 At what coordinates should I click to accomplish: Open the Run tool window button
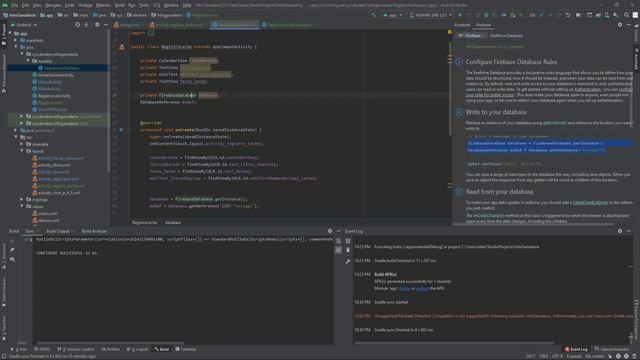coord(19,349)
